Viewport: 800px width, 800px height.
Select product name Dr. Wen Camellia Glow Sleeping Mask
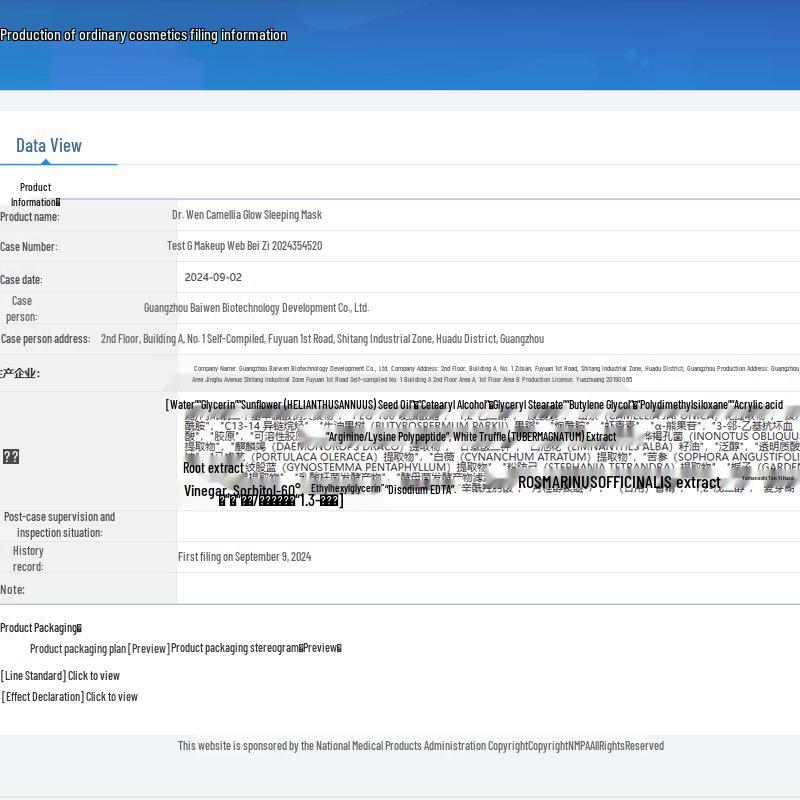pyautogui.click(x=247, y=215)
